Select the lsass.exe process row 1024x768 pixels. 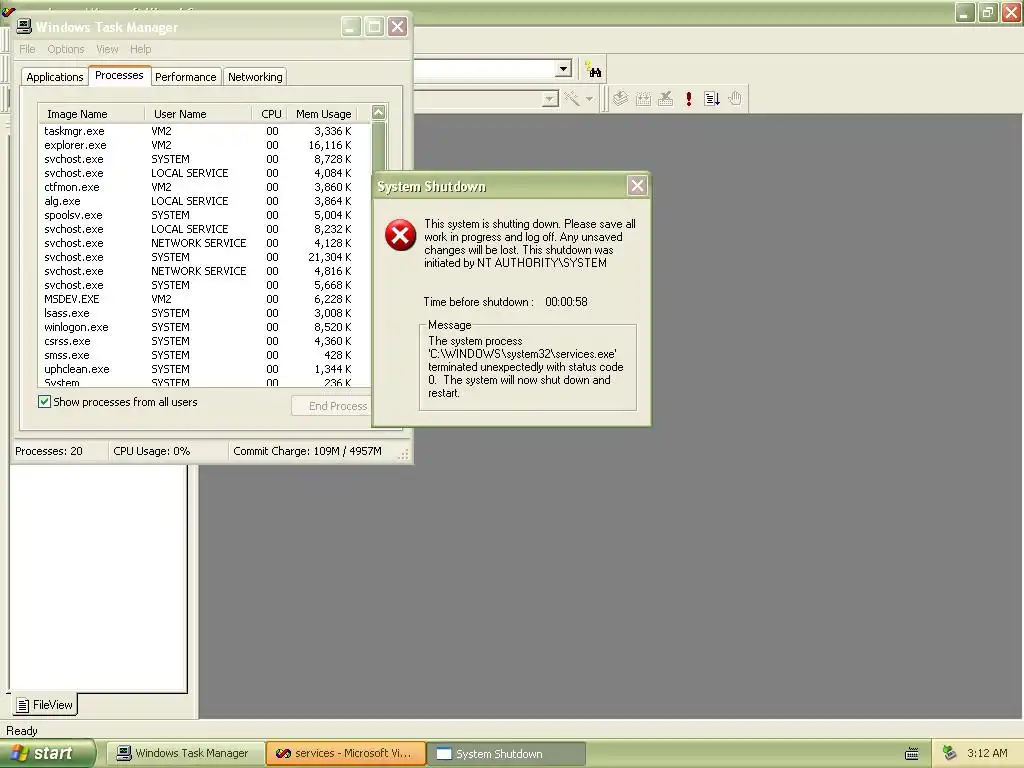204,313
